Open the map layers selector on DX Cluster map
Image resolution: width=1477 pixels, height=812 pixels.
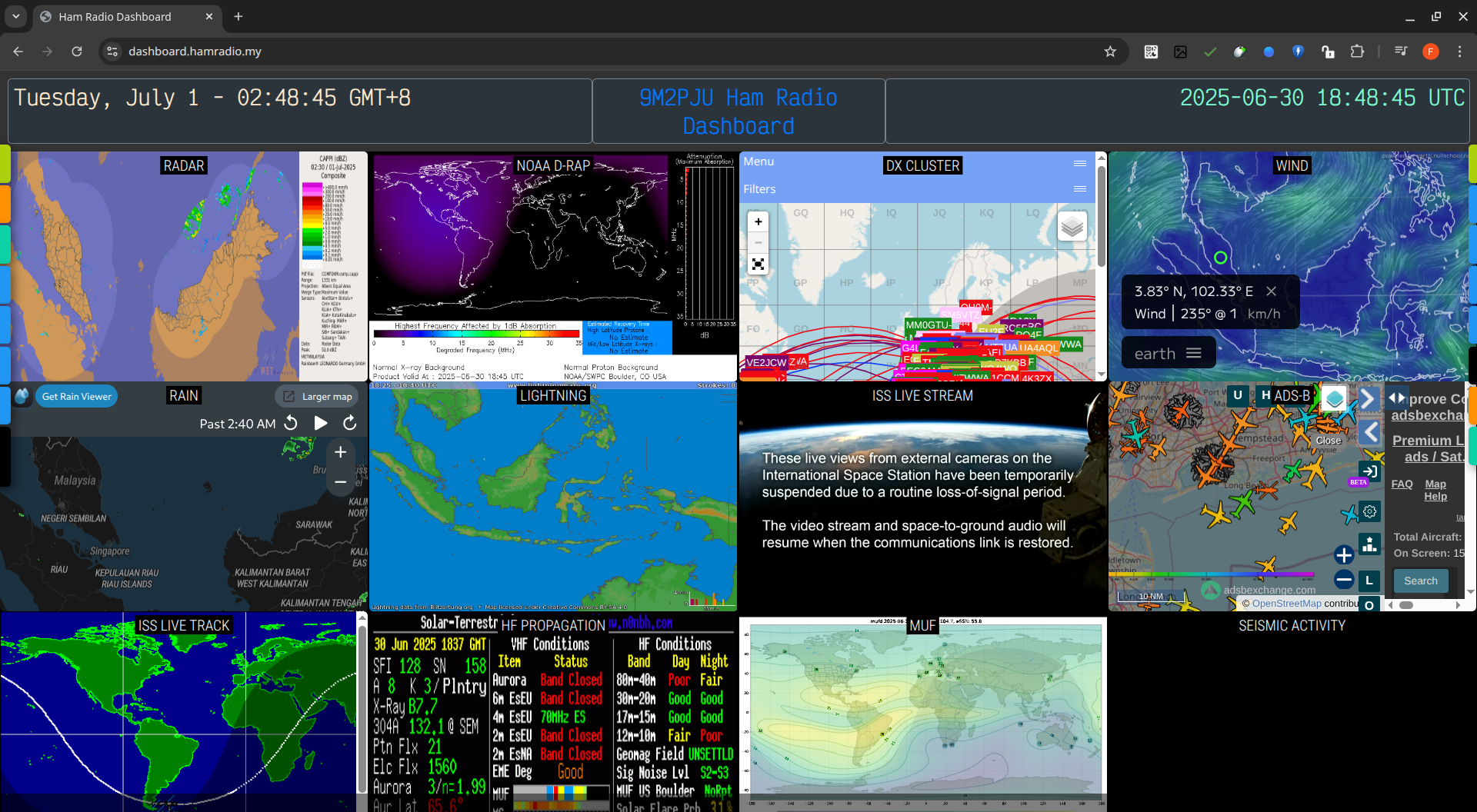pyautogui.click(x=1072, y=225)
